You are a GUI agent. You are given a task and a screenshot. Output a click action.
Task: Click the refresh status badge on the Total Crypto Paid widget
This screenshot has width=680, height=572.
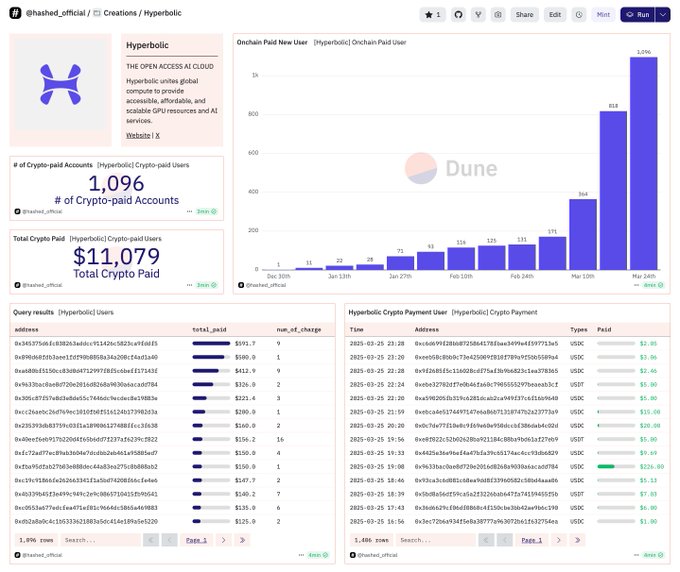tap(206, 285)
